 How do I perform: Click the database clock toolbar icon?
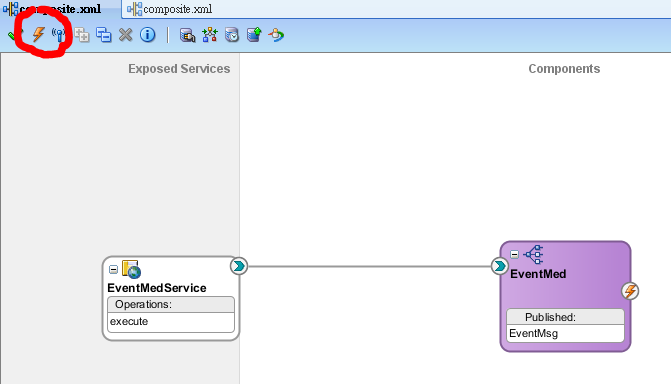232,35
